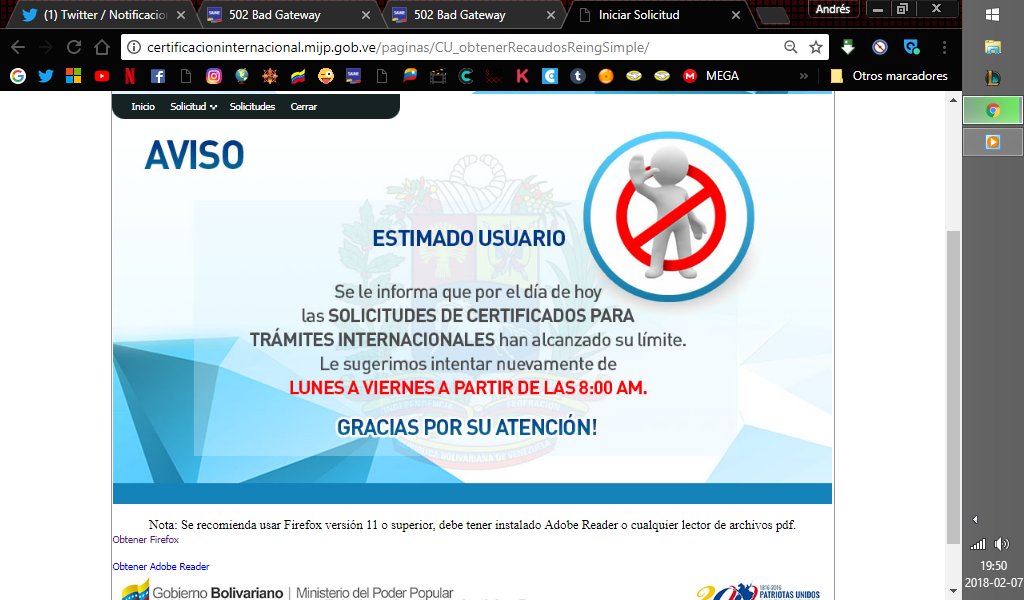Image resolution: width=1024 pixels, height=600 pixels.
Task: Open the Venezuelan flag bookmark
Action: (298, 76)
